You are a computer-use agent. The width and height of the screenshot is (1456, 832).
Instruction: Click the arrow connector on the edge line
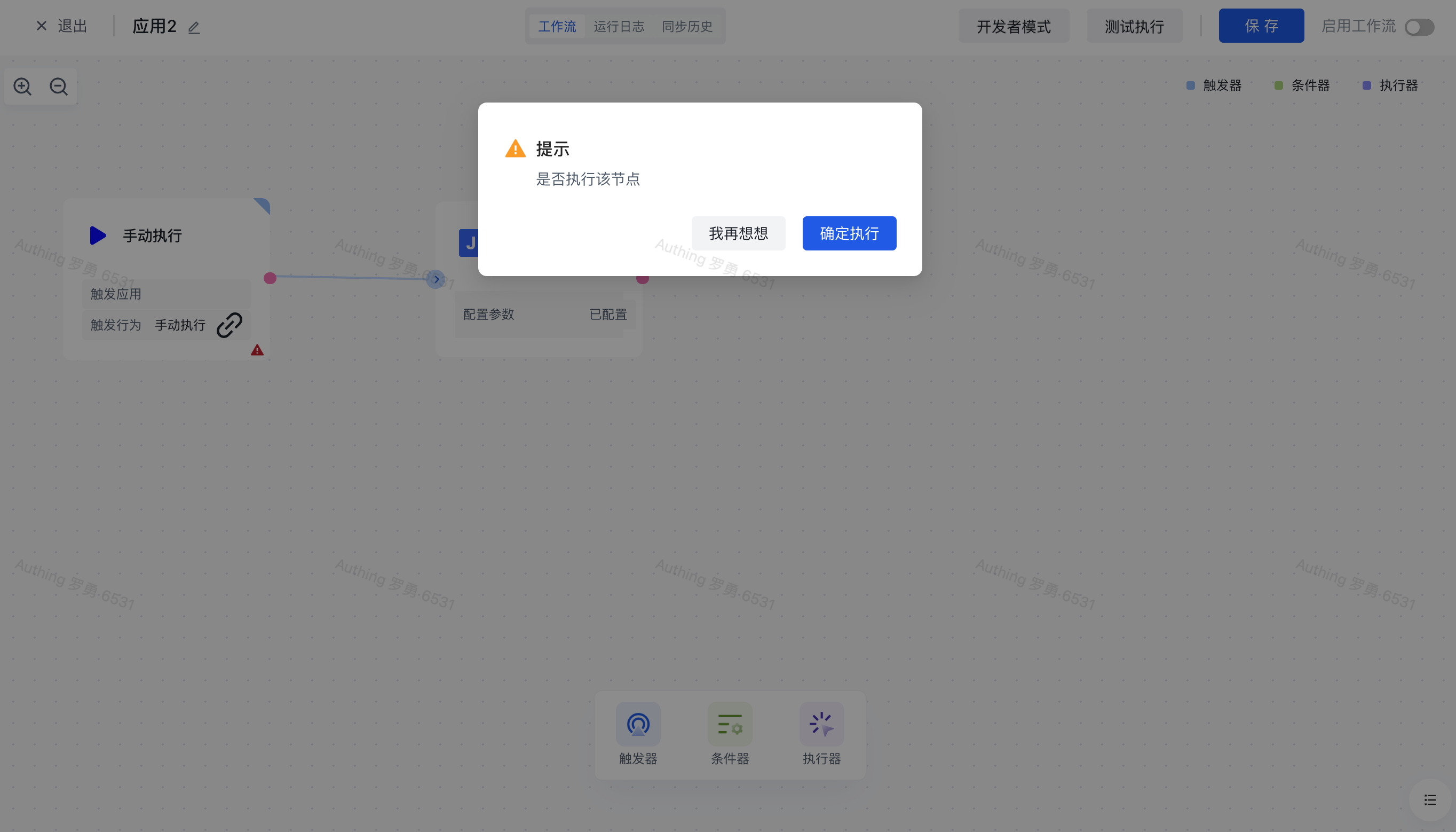pyautogui.click(x=436, y=279)
